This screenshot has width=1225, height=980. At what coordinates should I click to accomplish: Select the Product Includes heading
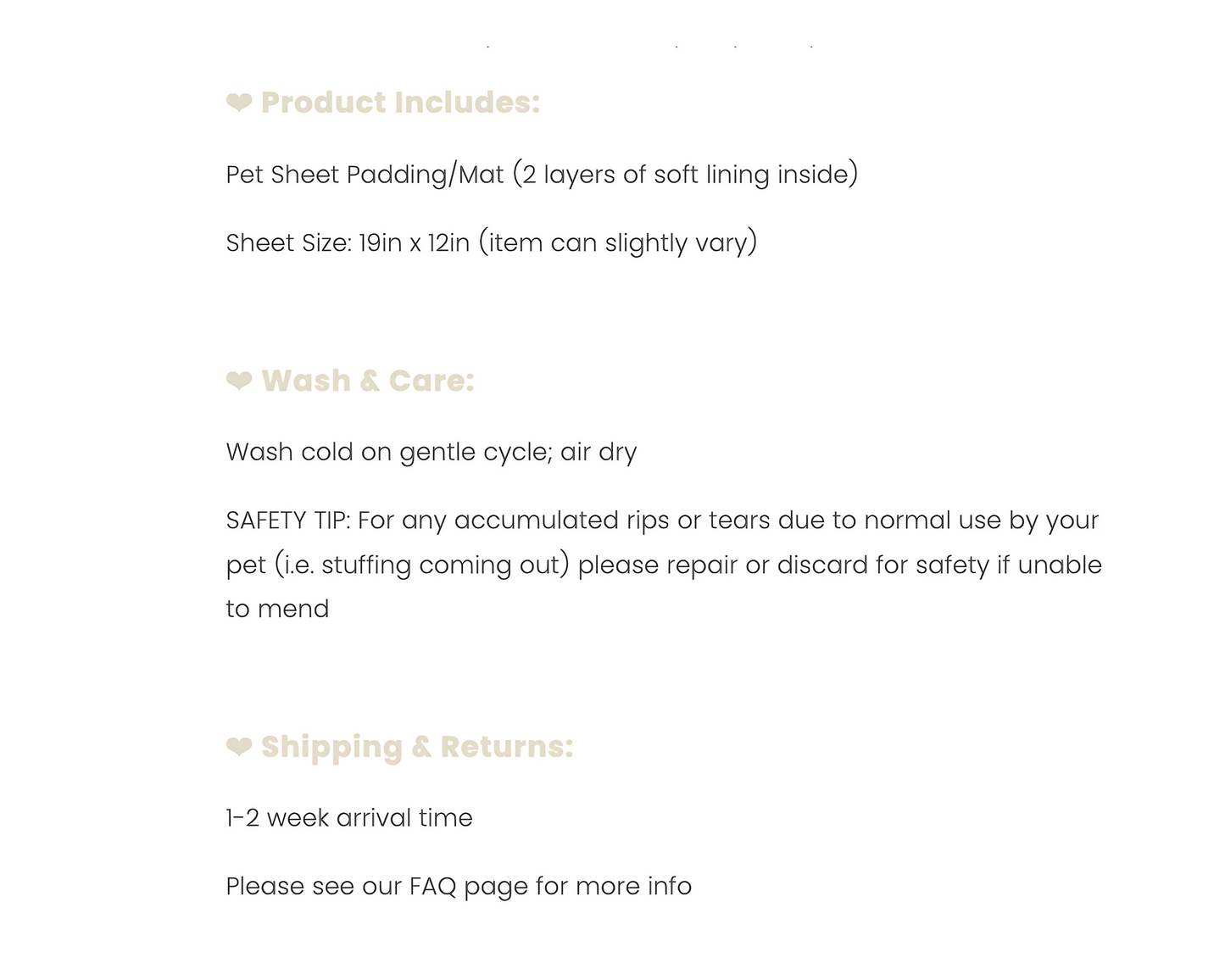click(x=400, y=103)
